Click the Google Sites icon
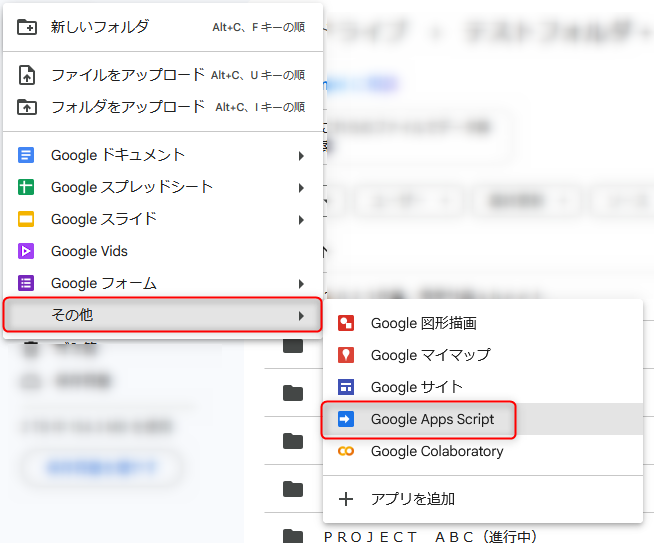654x543 pixels. click(x=346, y=387)
